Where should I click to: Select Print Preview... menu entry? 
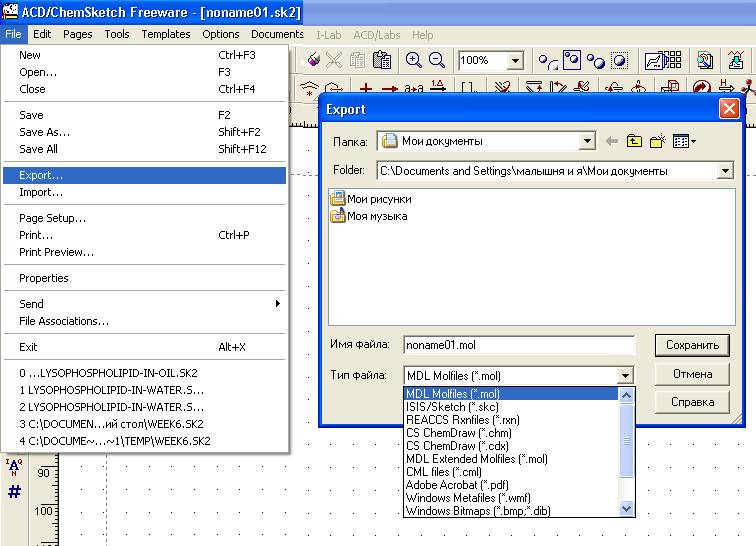[x=144, y=252]
